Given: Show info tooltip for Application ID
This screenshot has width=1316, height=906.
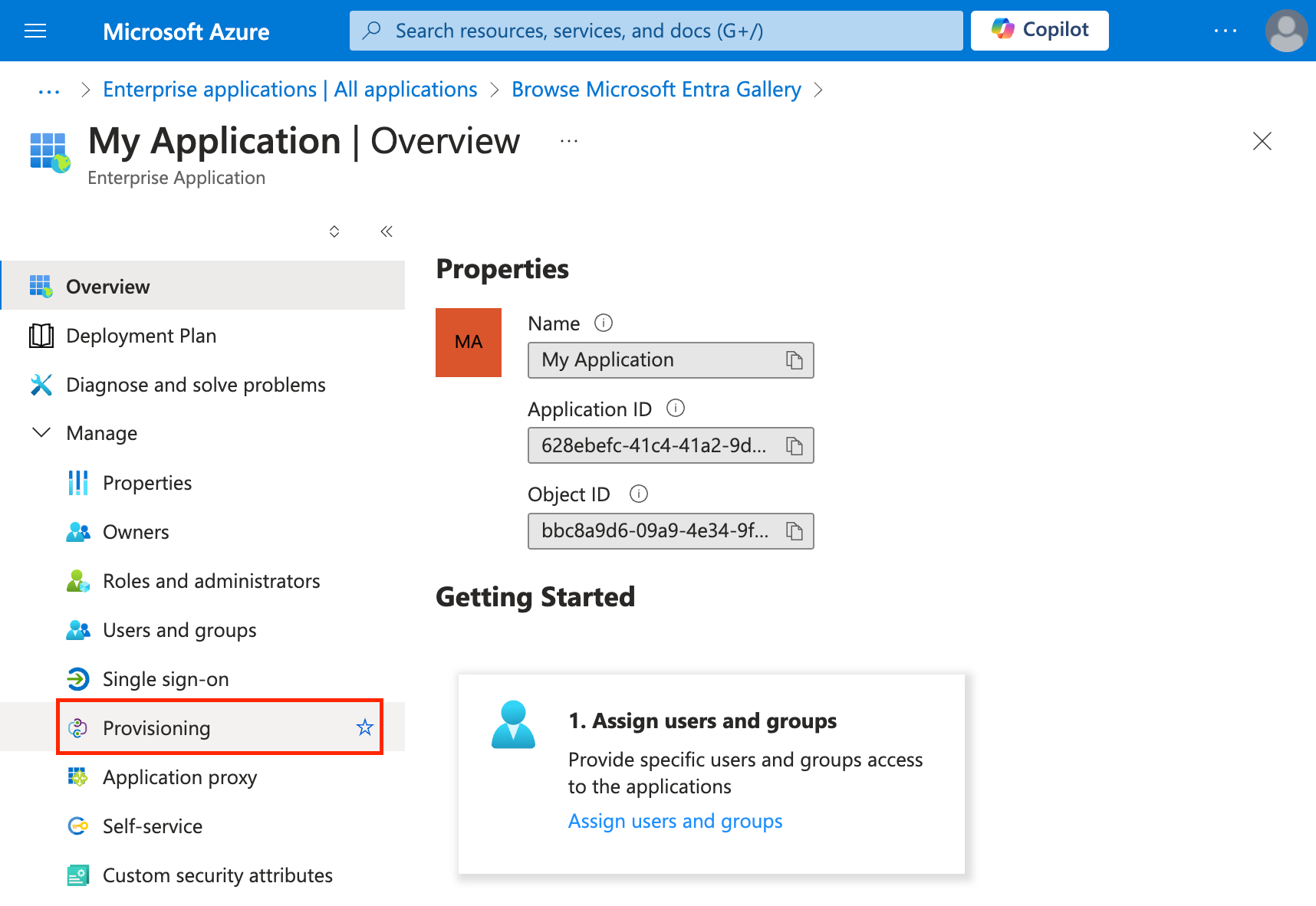Looking at the screenshot, I should [676, 408].
